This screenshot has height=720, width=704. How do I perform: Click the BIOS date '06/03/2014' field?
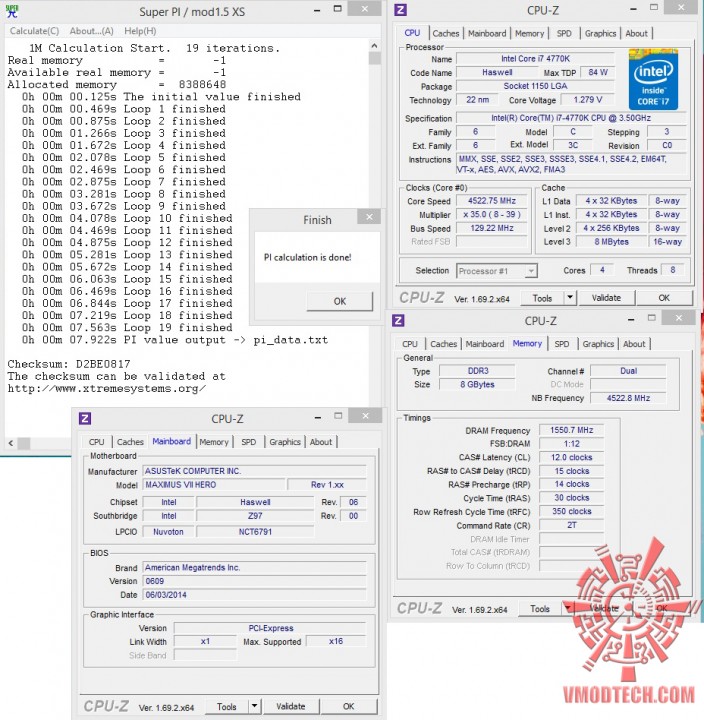point(255,595)
